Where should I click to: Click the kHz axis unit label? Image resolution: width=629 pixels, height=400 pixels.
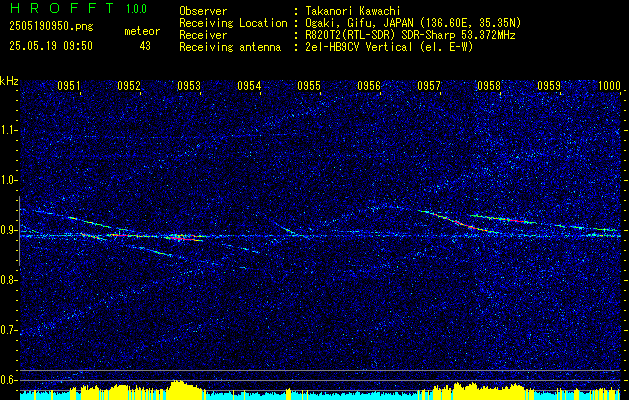[9, 81]
